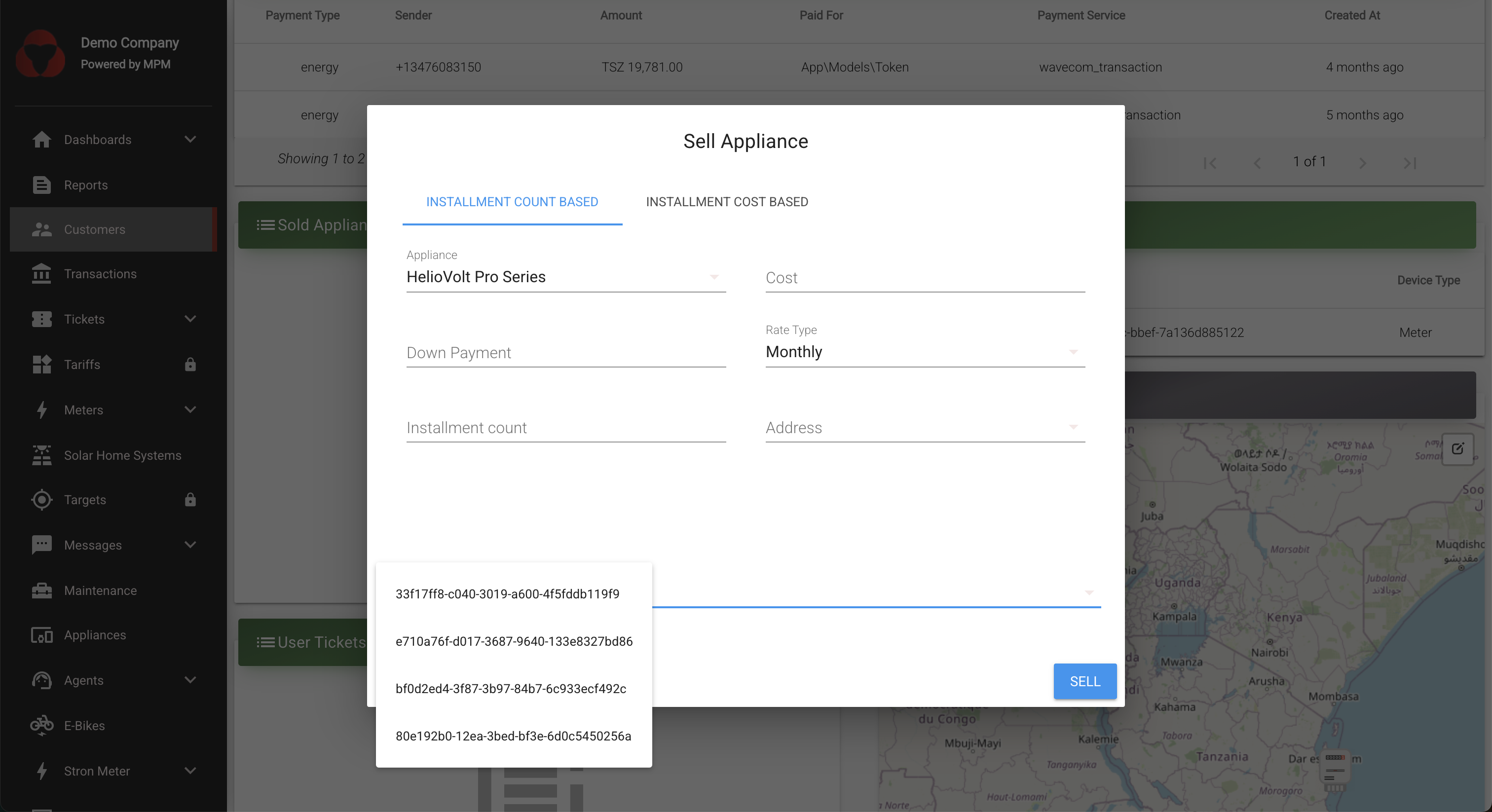1492x812 pixels.
Task: Click the Reports document icon
Action: 42,185
